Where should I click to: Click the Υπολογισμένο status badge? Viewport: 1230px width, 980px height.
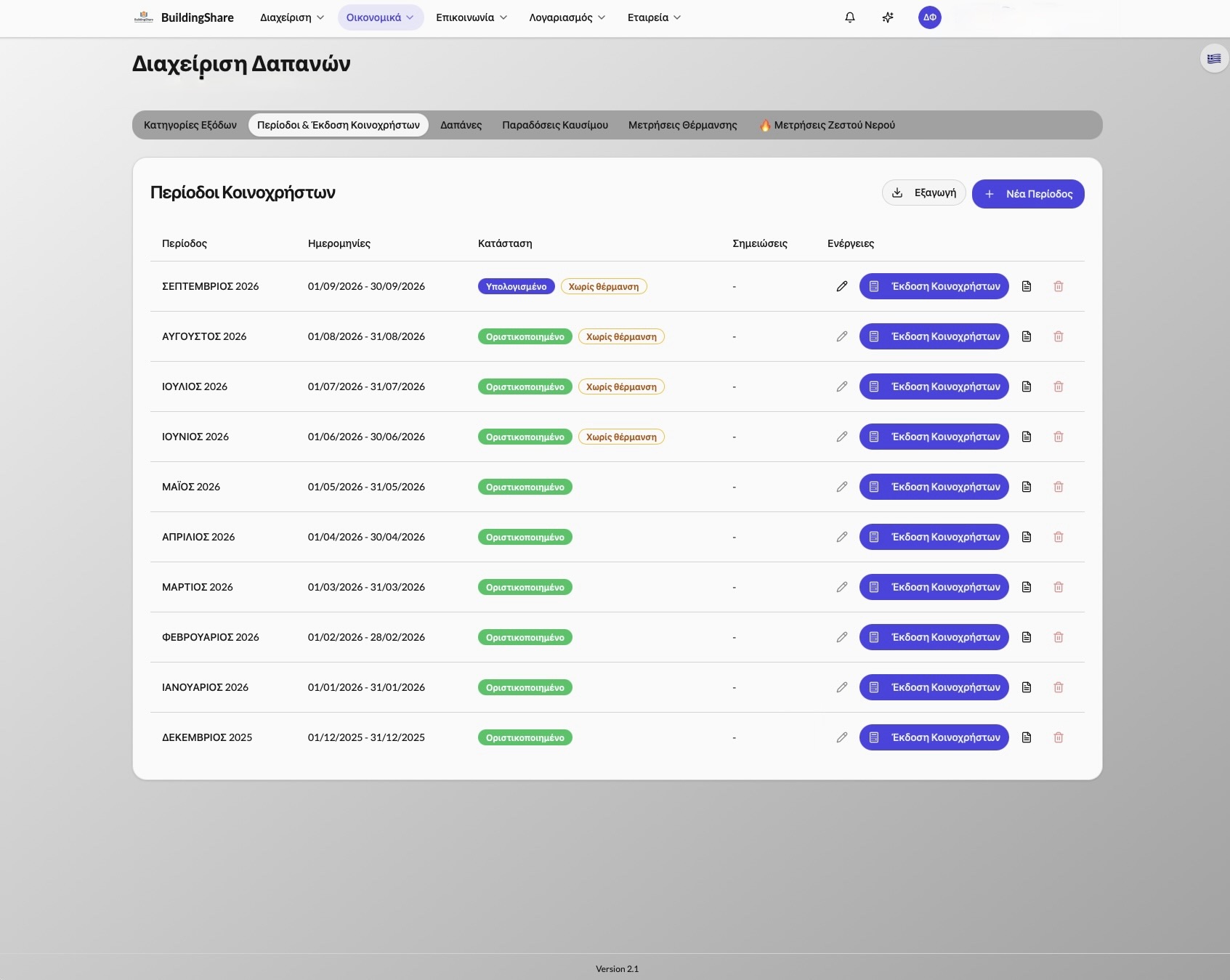click(x=517, y=286)
